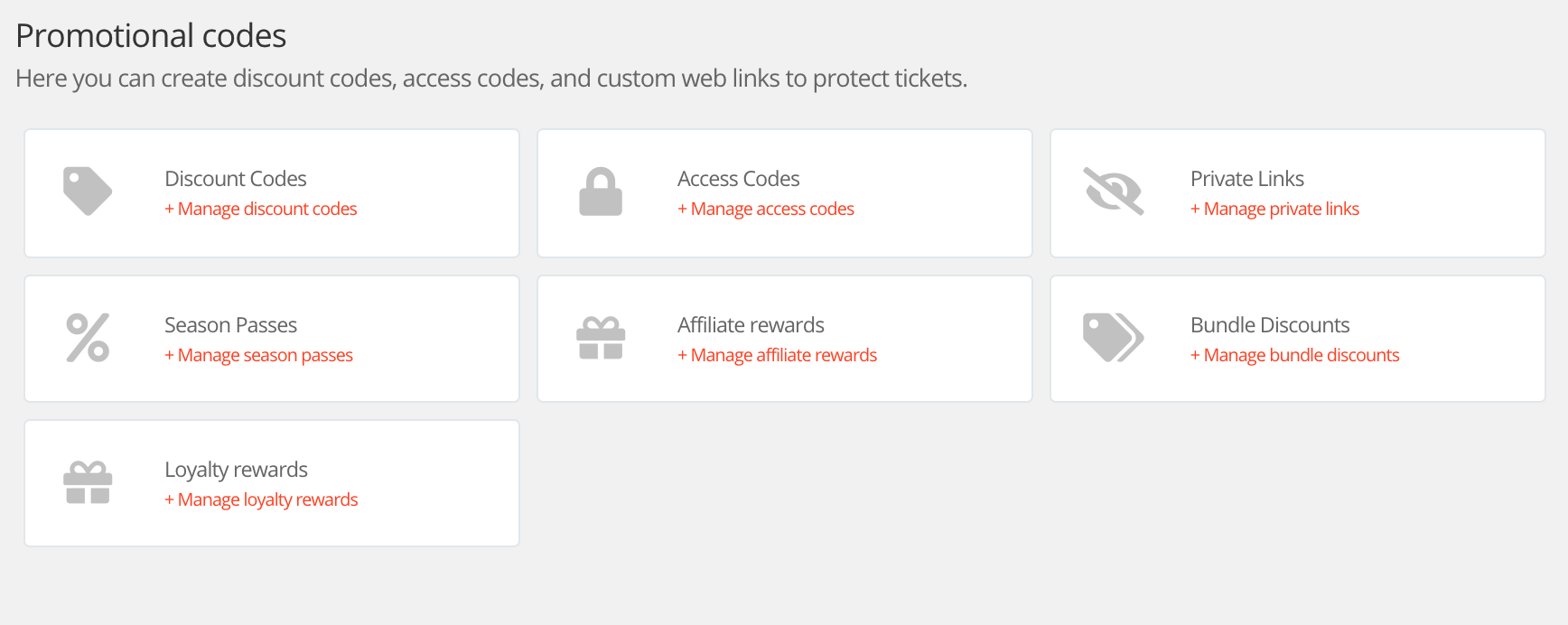Go to Manage season passes
The height and width of the screenshot is (625, 1568).
click(x=258, y=355)
